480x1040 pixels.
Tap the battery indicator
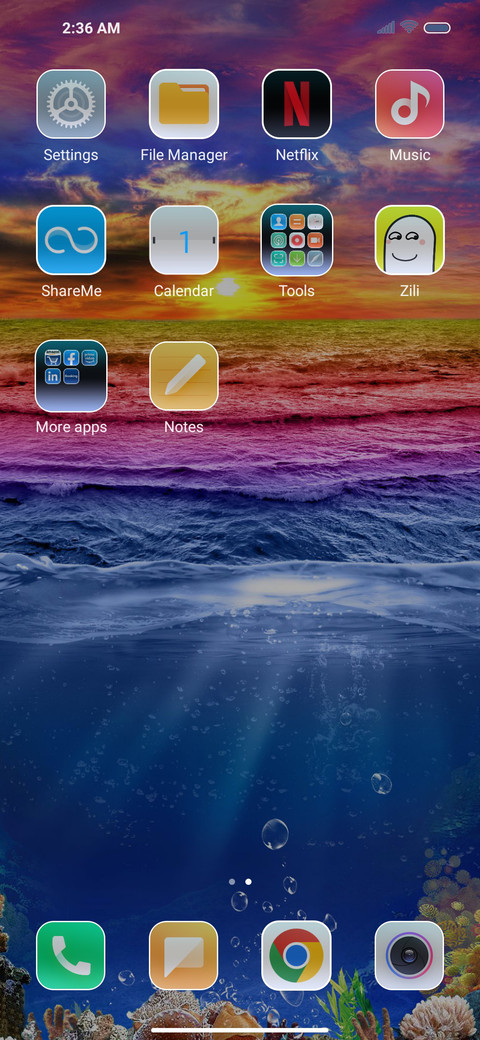pyautogui.click(x=437, y=28)
